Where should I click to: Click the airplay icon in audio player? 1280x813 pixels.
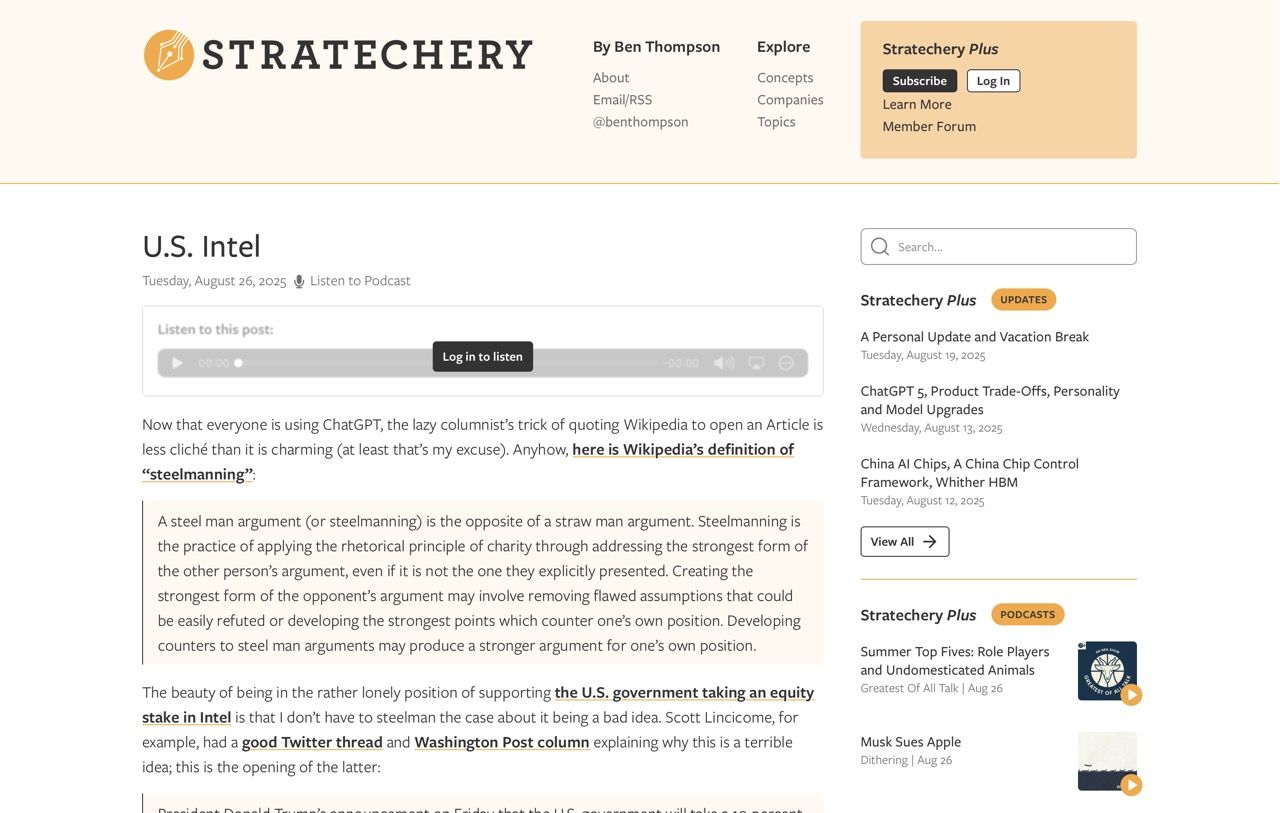(x=757, y=363)
